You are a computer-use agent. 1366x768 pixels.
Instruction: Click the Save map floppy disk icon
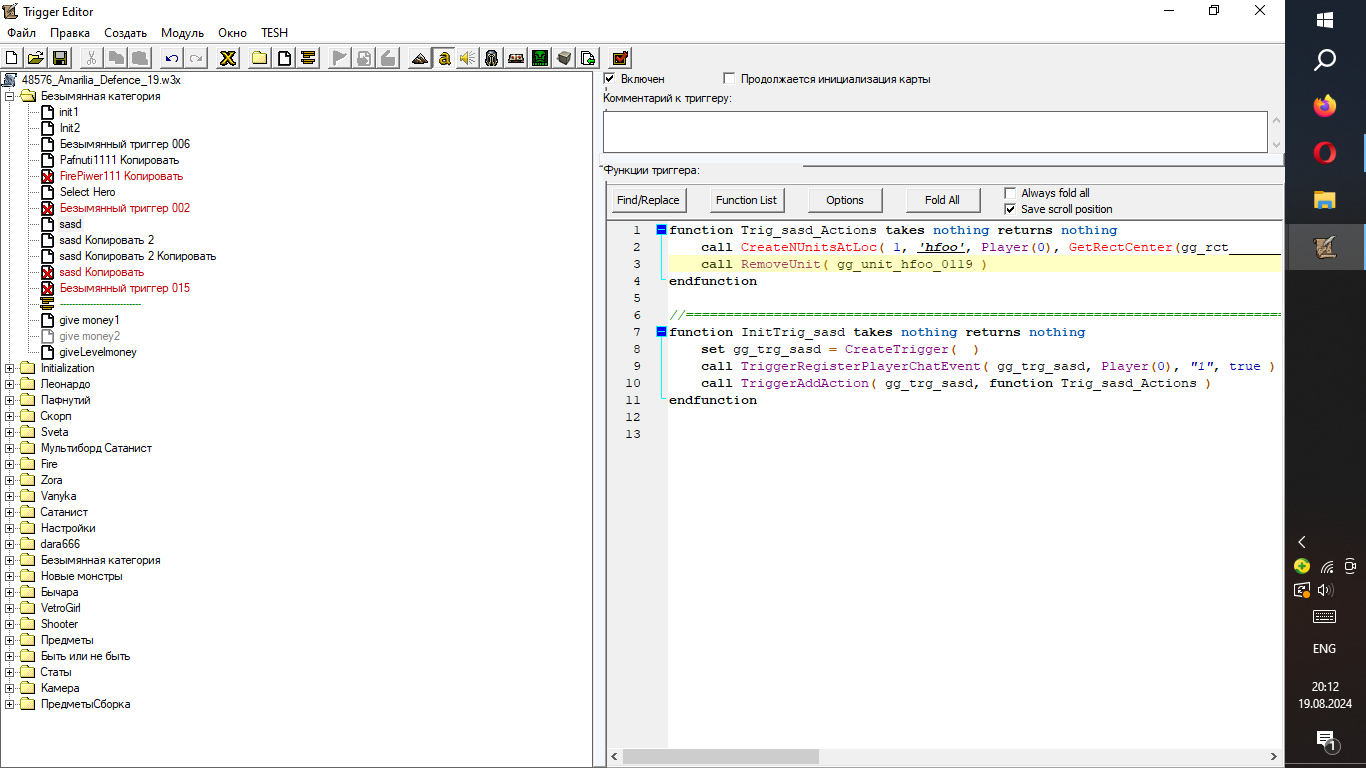click(x=60, y=58)
